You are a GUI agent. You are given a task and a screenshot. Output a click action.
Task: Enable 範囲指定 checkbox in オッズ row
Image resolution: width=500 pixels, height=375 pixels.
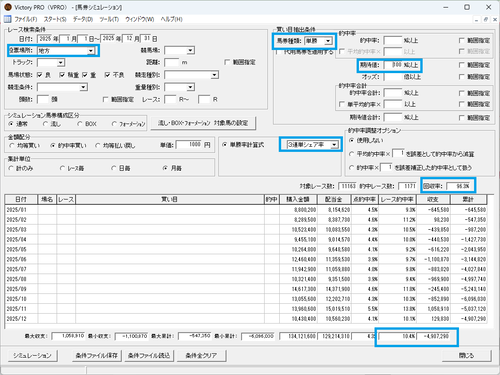tap(462, 77)
